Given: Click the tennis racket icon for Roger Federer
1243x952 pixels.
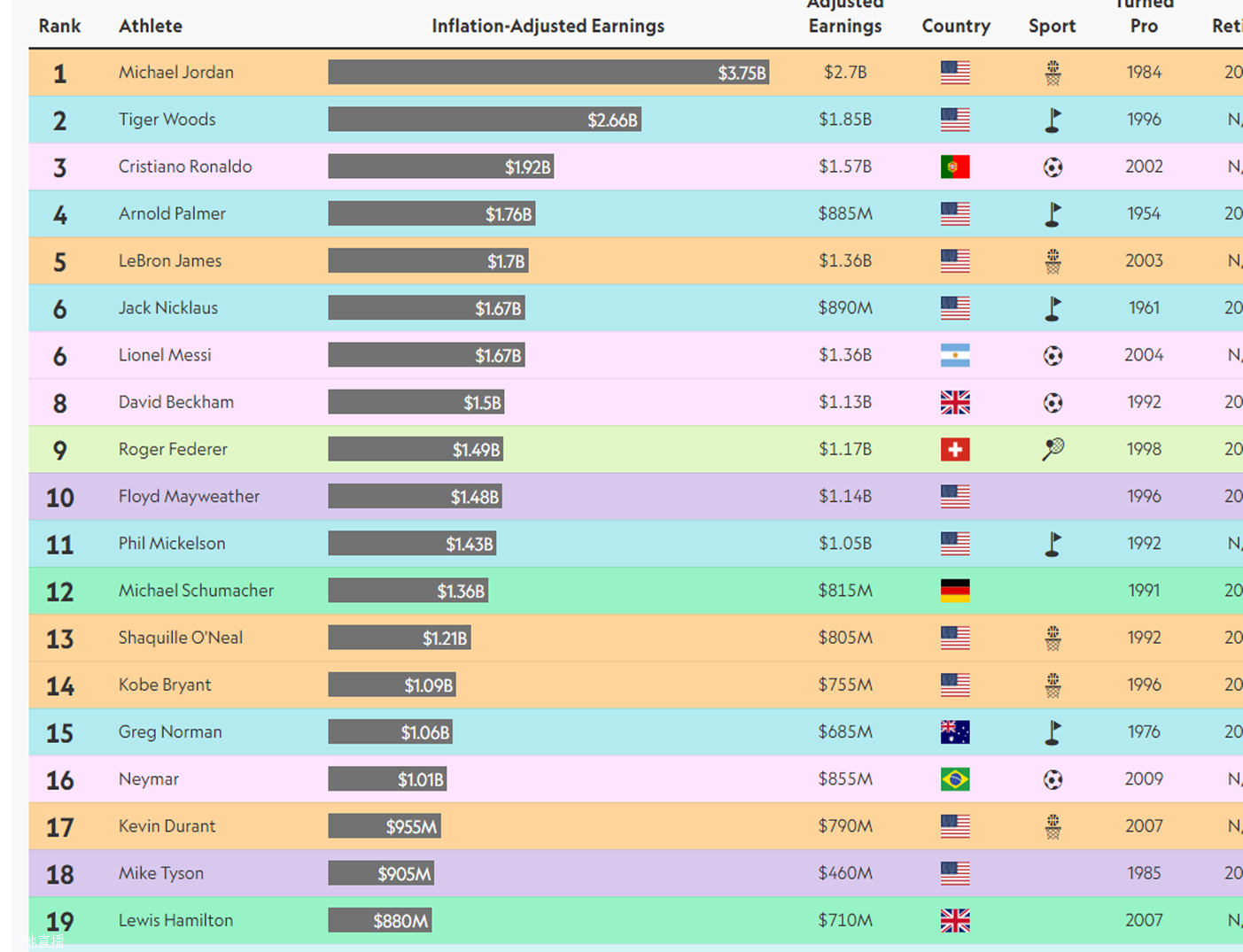Looking at the screenshot, I should pos(1053,449).
